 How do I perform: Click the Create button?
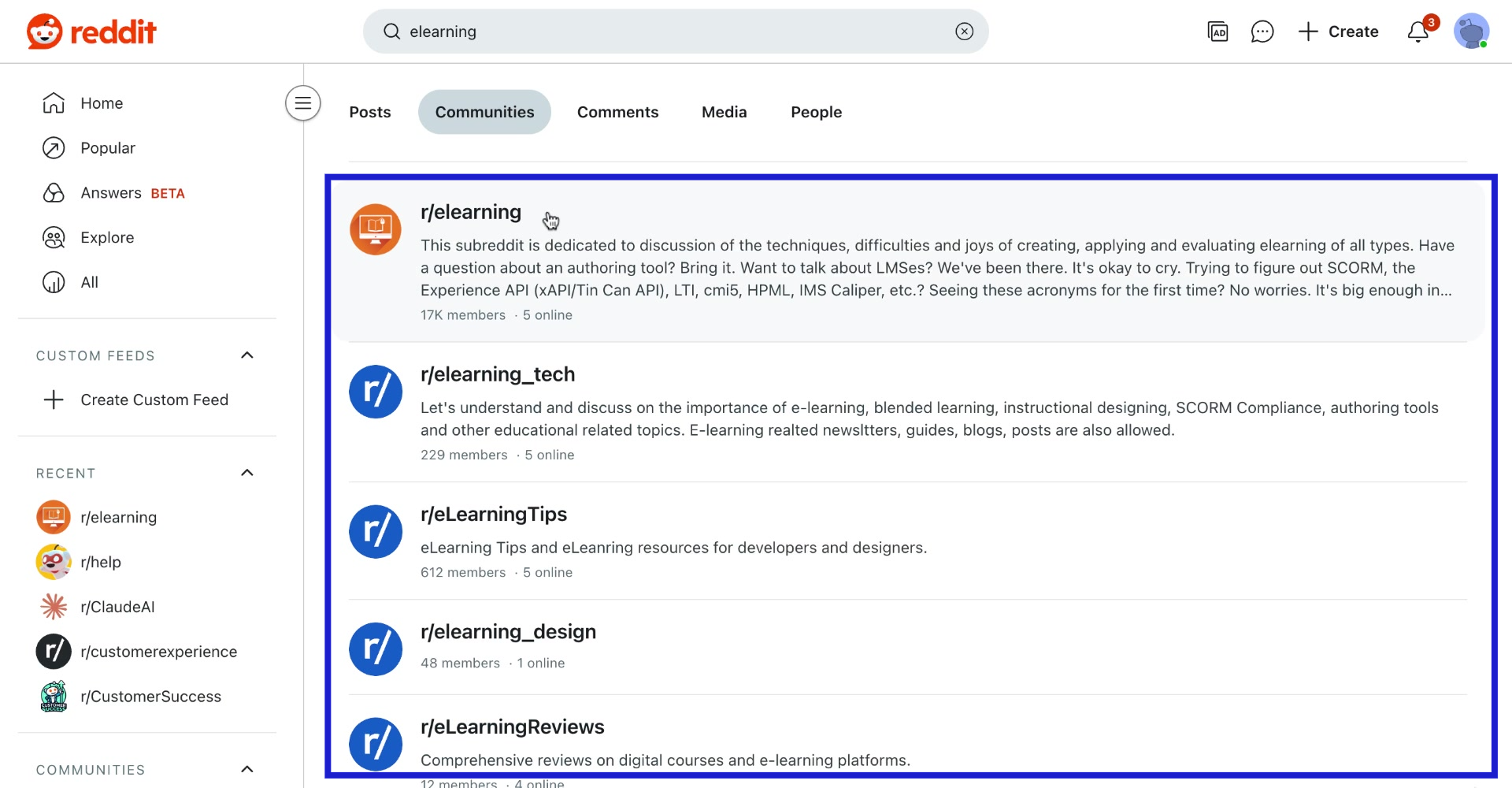[x=1338, y=32]
